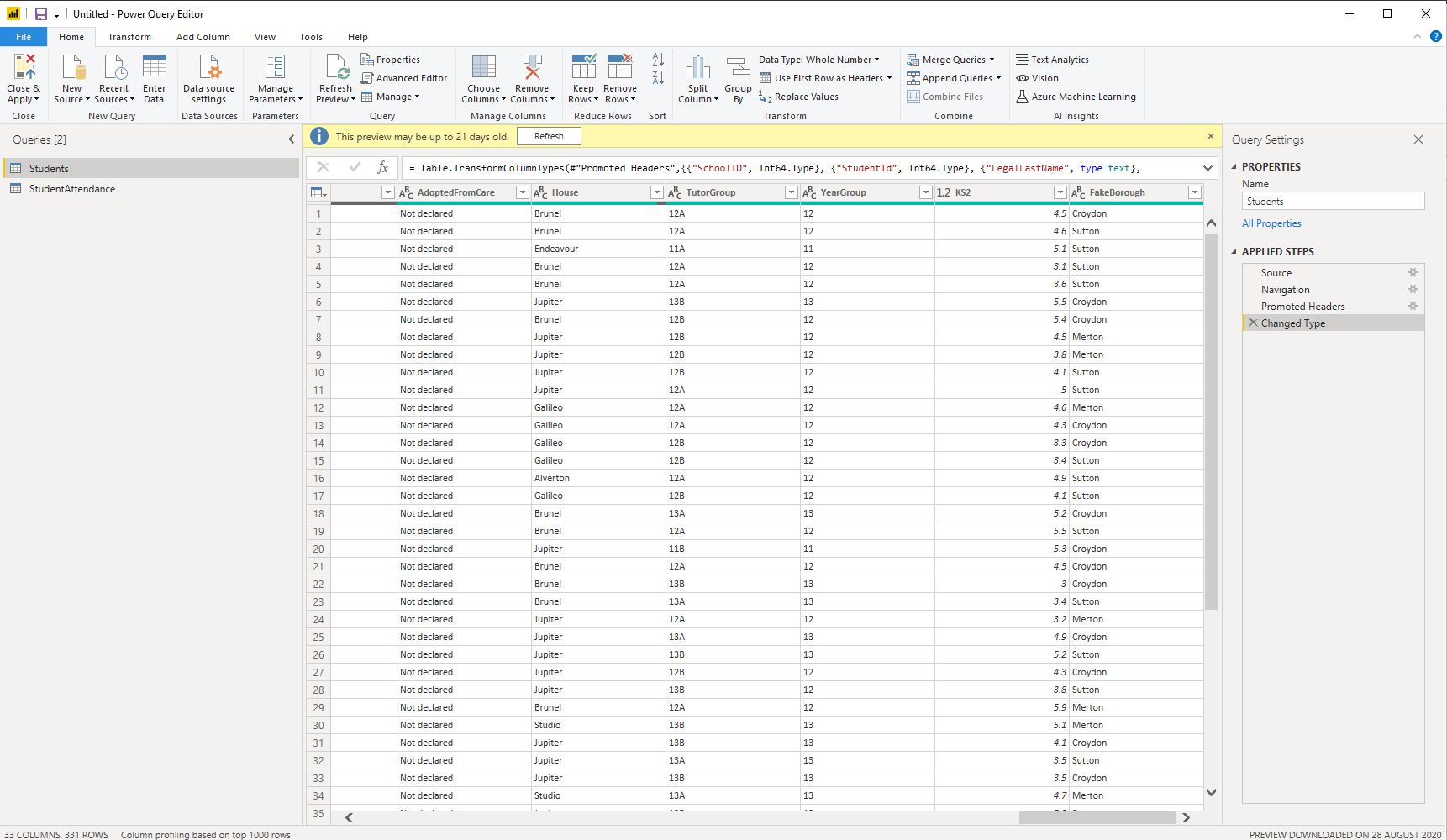This screenshot has height=840, width=1447.
Task: Open the Manage query dropdown
Action: (x=390, y=97)
